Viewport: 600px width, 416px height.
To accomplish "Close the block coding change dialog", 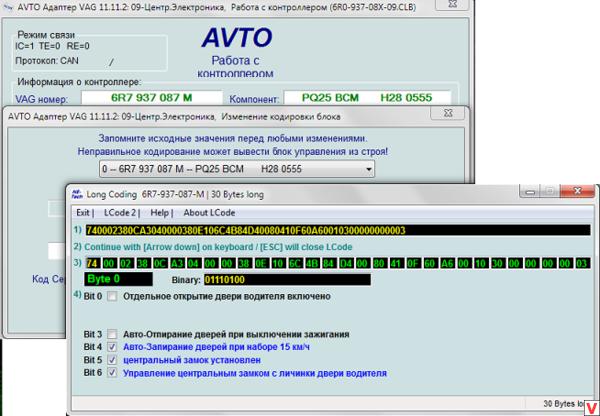I will pyautogui.click(x=448, y=113).
